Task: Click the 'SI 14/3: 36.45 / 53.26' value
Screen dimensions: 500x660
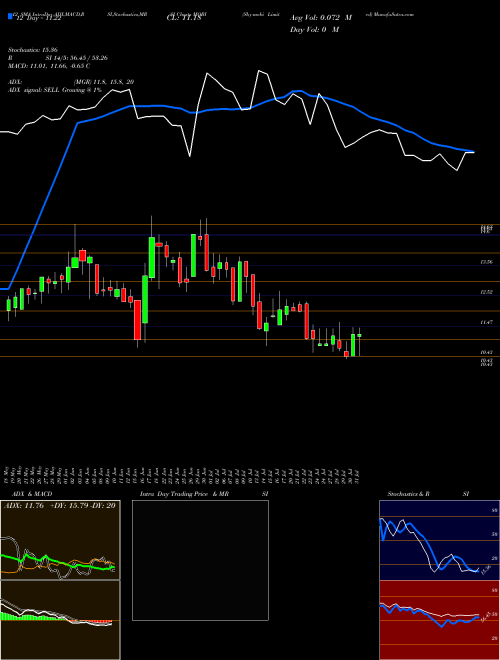Action: tap(77, 58)
